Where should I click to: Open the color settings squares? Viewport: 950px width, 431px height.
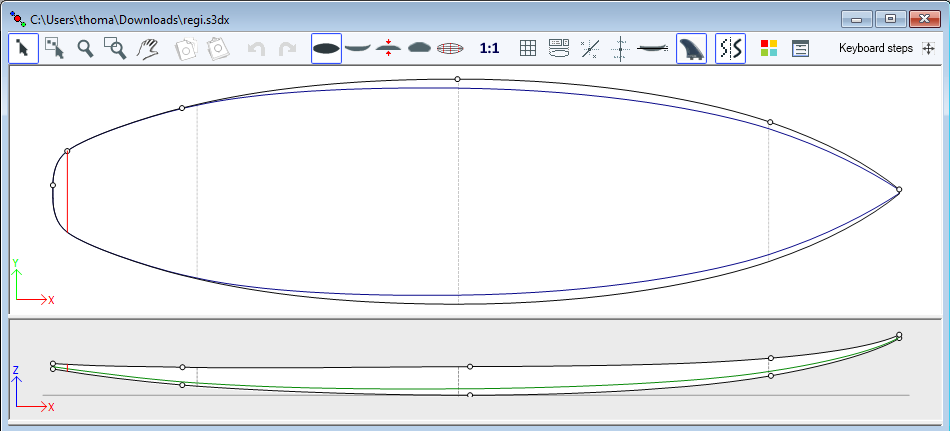point(769,48)
